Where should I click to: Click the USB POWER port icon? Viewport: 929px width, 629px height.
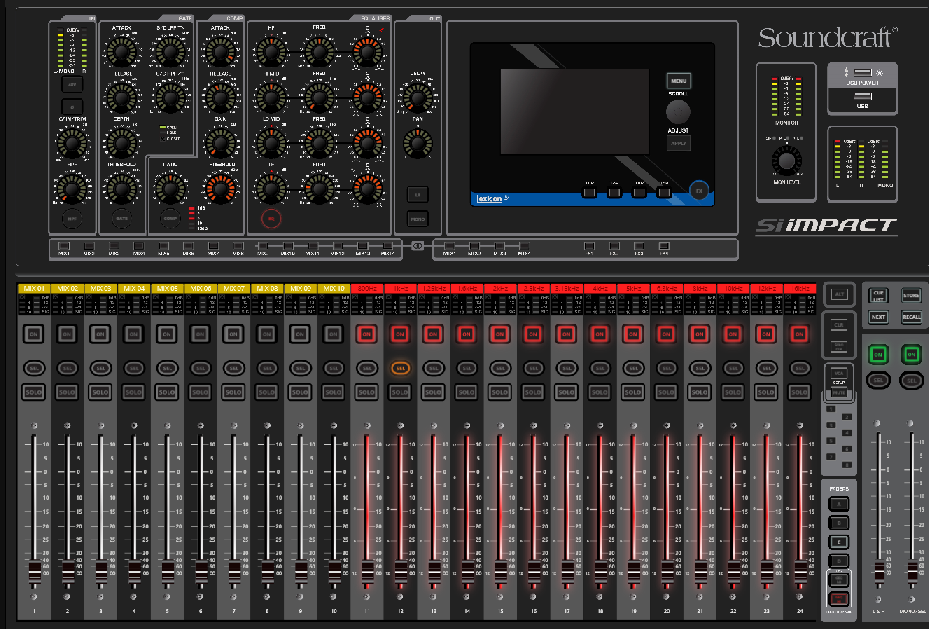coord(863,72)
